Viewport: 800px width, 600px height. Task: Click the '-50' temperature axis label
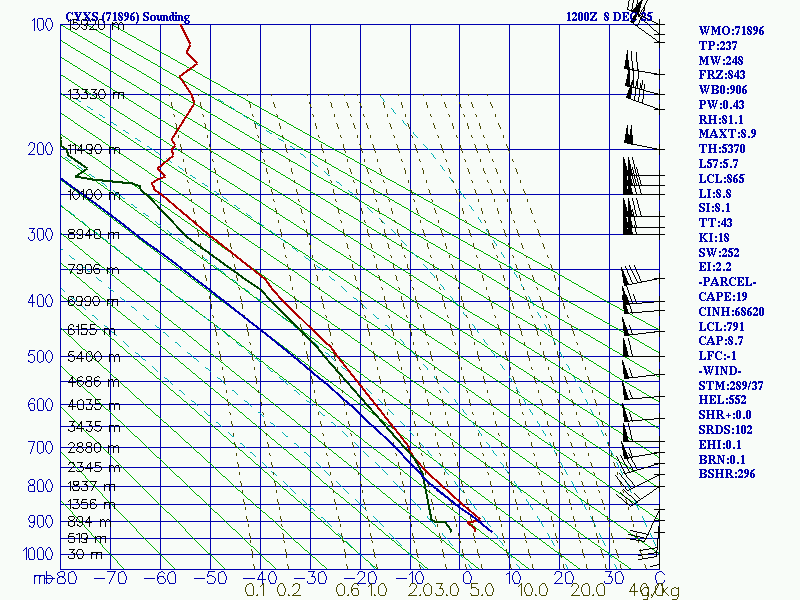pos(210,578)
